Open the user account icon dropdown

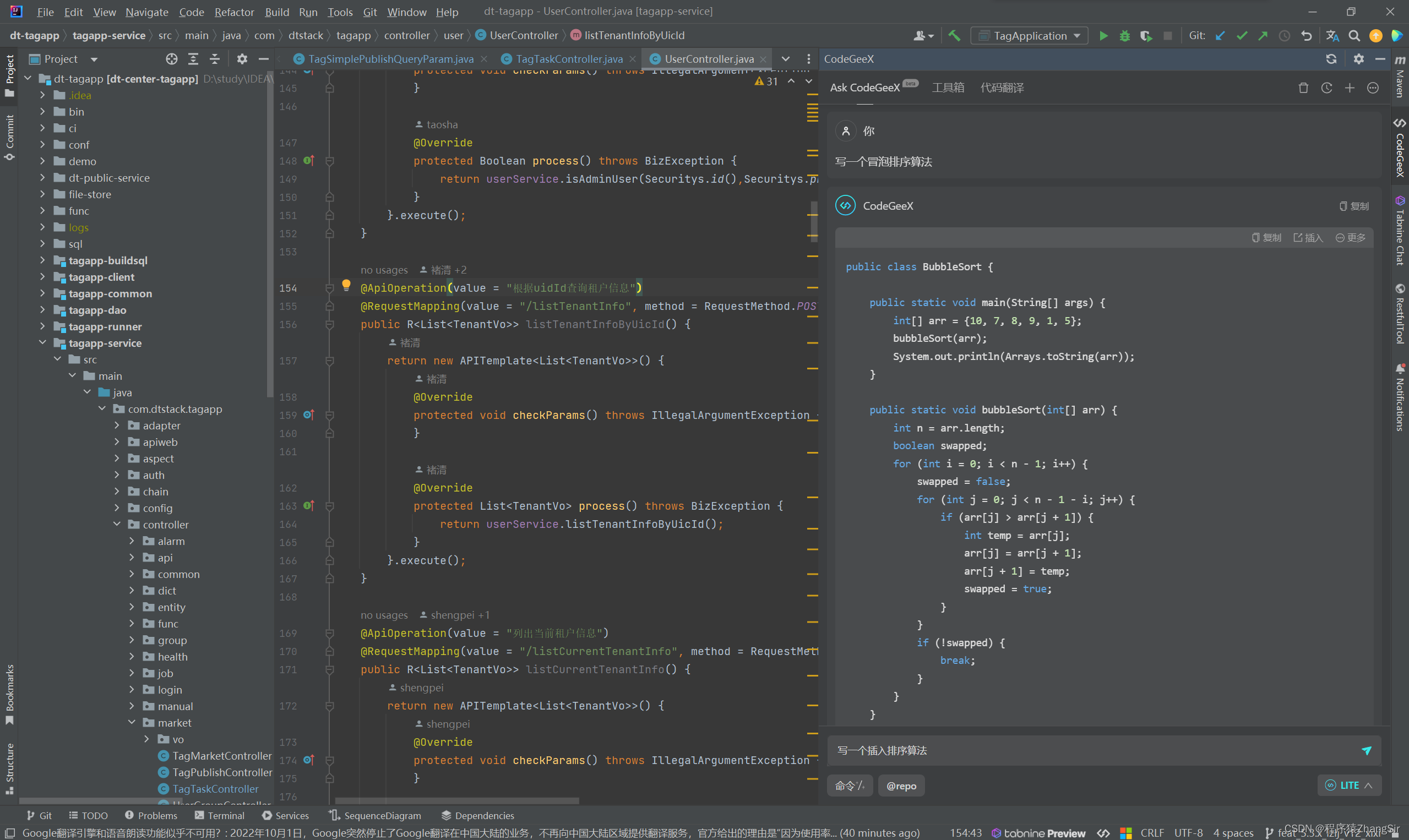(x=923, y=36)
